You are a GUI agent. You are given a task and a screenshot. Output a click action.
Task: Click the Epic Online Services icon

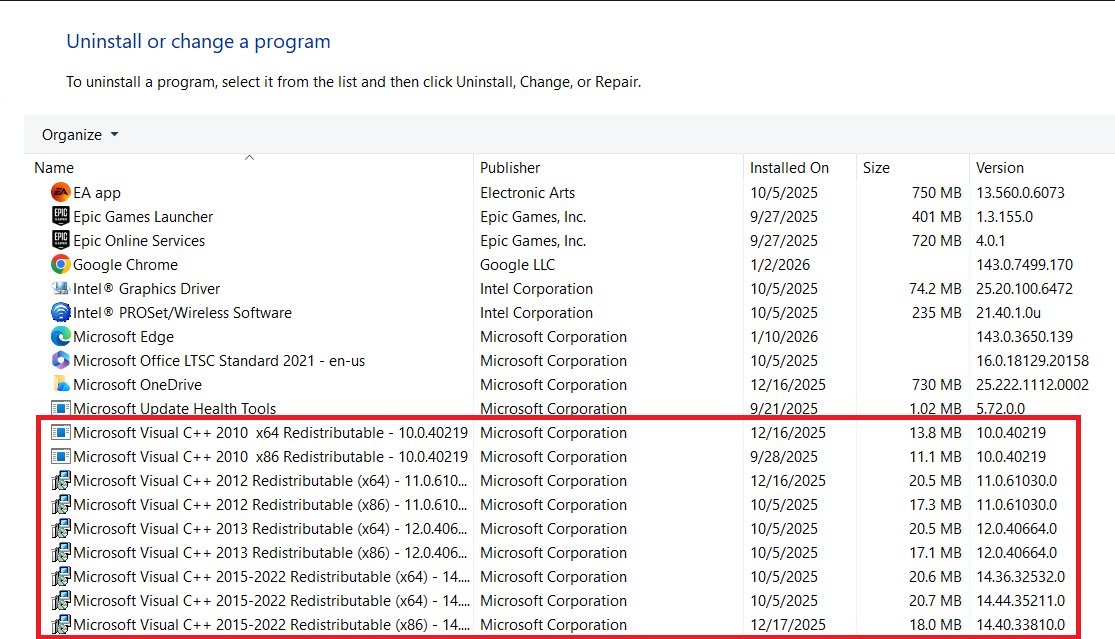point(60,241)
